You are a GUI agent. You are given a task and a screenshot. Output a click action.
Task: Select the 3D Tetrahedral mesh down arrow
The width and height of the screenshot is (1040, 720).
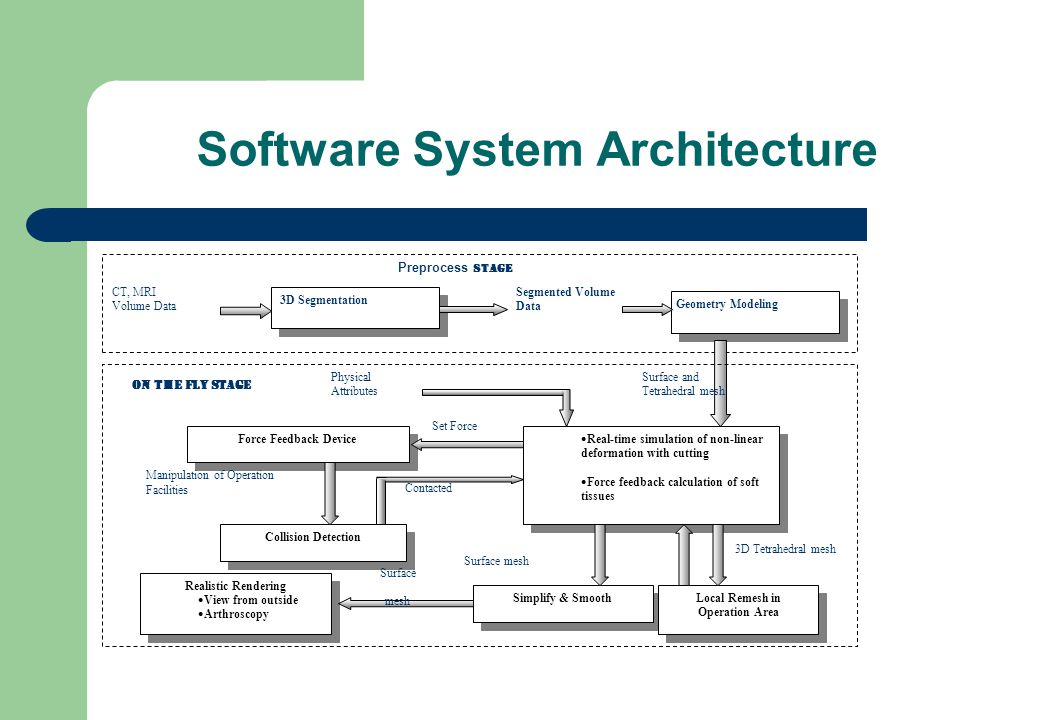point(718,555)
